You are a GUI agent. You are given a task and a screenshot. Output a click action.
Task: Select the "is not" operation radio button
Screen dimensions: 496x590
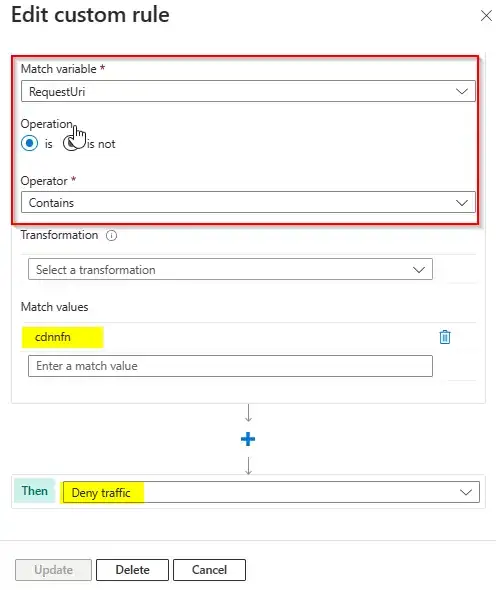pos(71,143)
